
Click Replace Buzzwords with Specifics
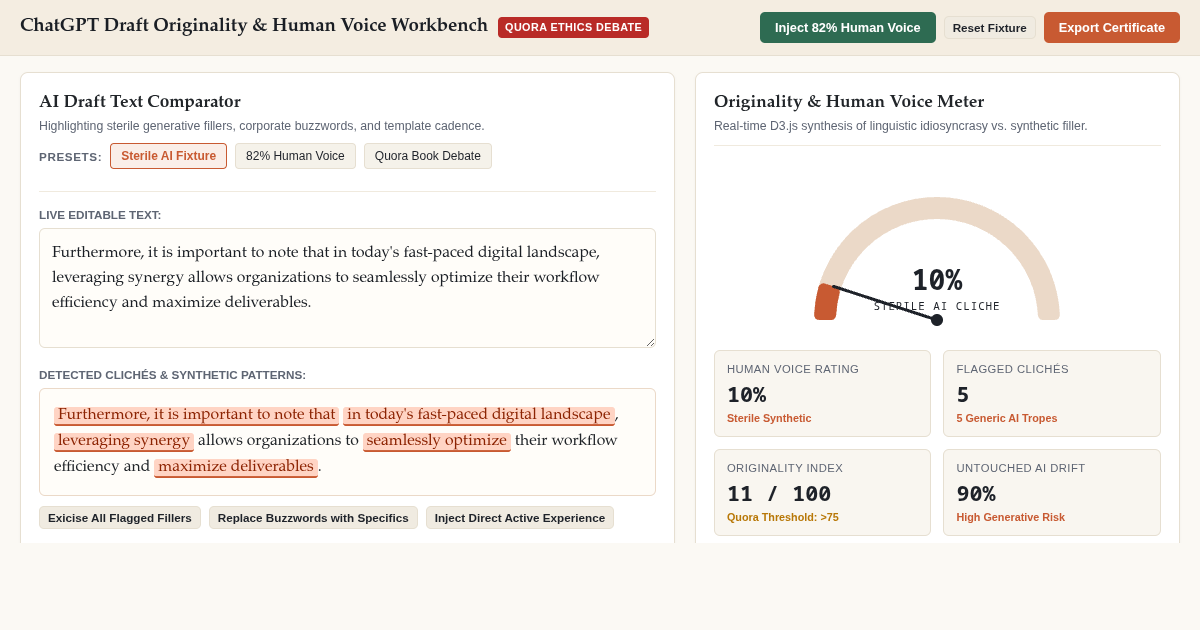[x=313, y=518]
